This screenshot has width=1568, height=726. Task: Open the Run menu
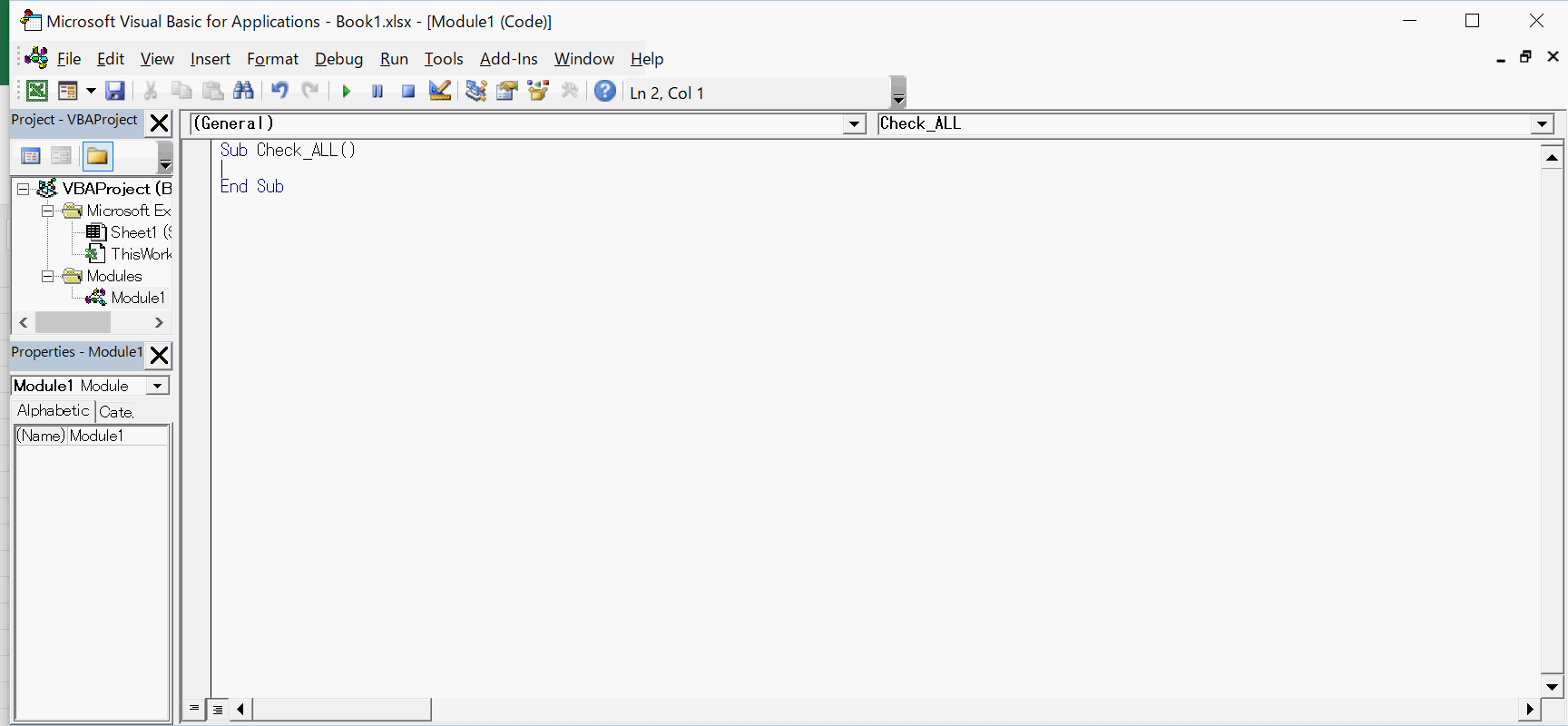394,59
